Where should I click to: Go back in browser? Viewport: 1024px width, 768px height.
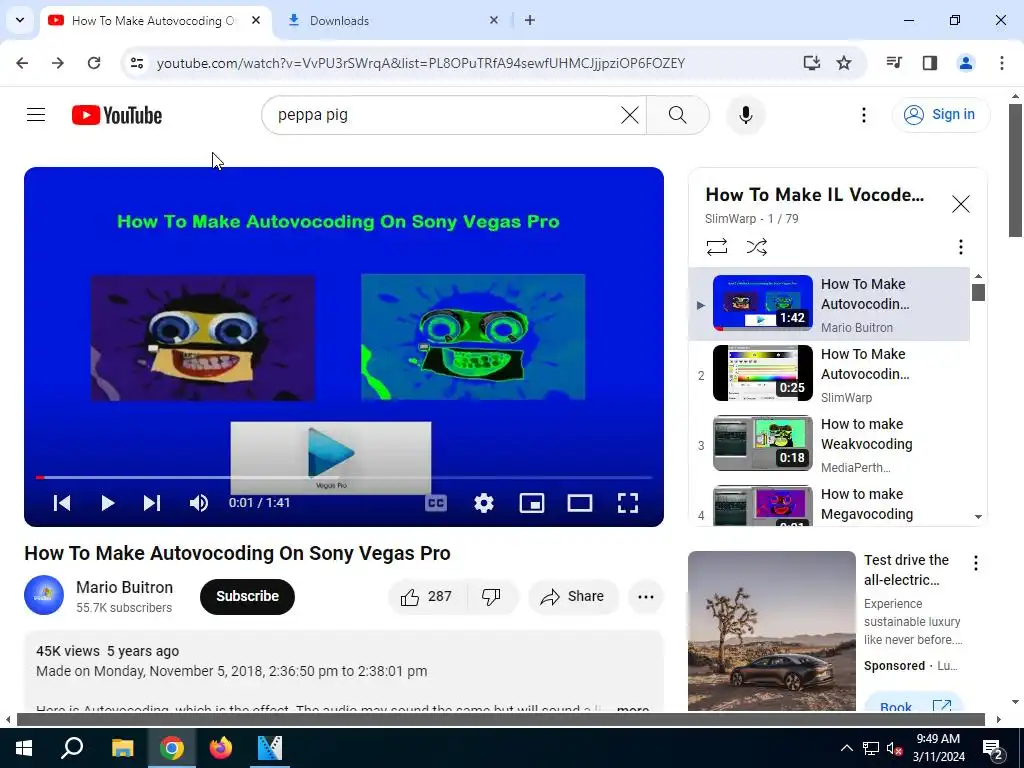pos(22,63)
